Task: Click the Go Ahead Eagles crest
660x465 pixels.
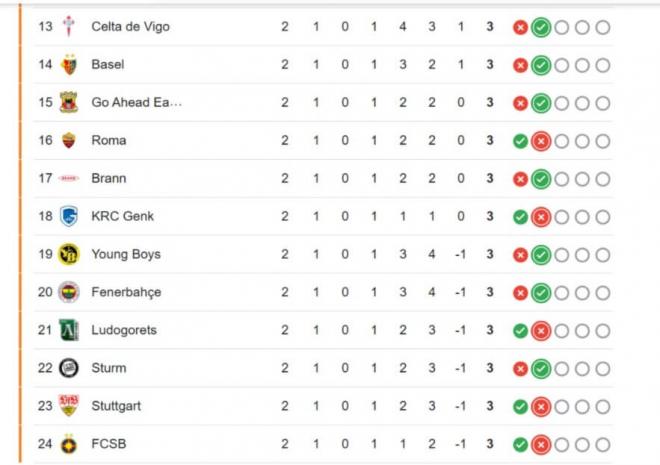Action: (x=68, y=102)
